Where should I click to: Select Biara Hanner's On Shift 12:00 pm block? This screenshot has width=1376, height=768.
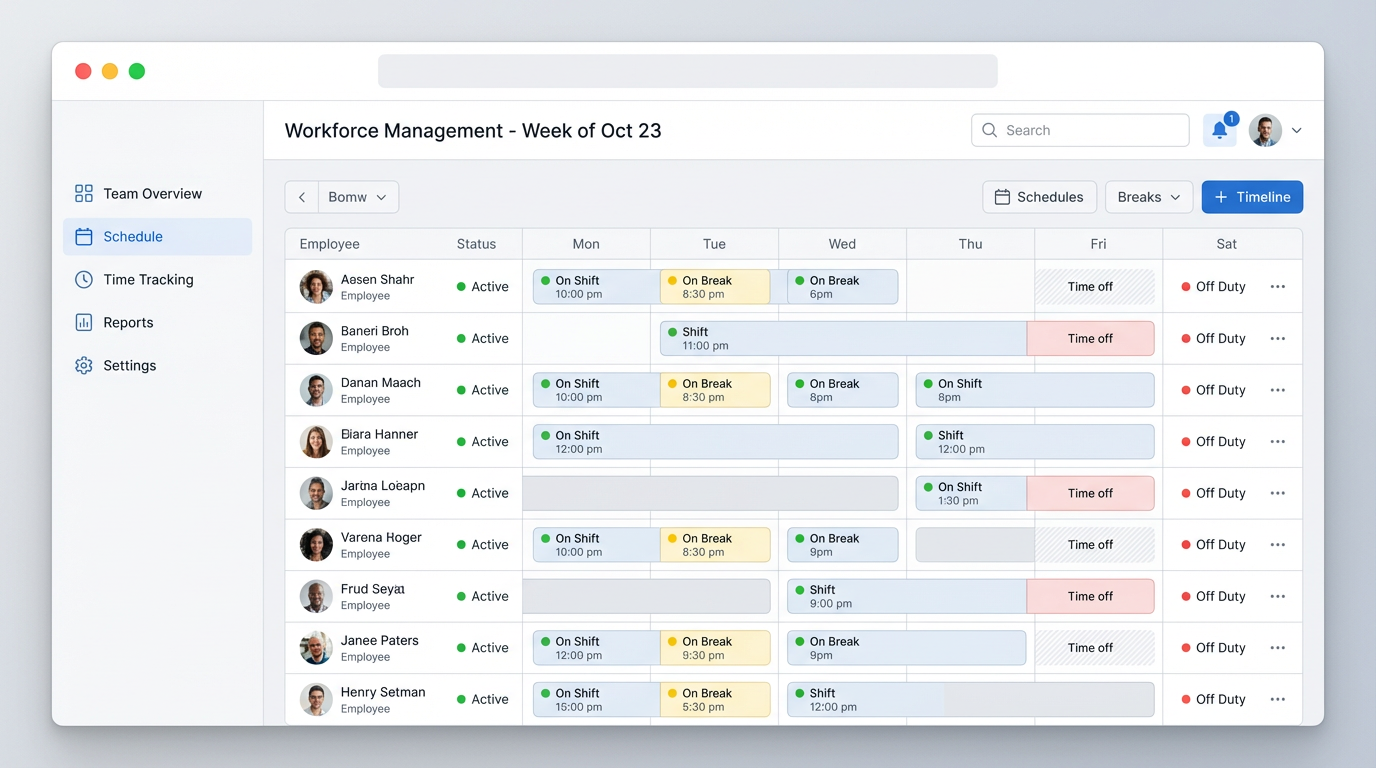click(715, 442)
